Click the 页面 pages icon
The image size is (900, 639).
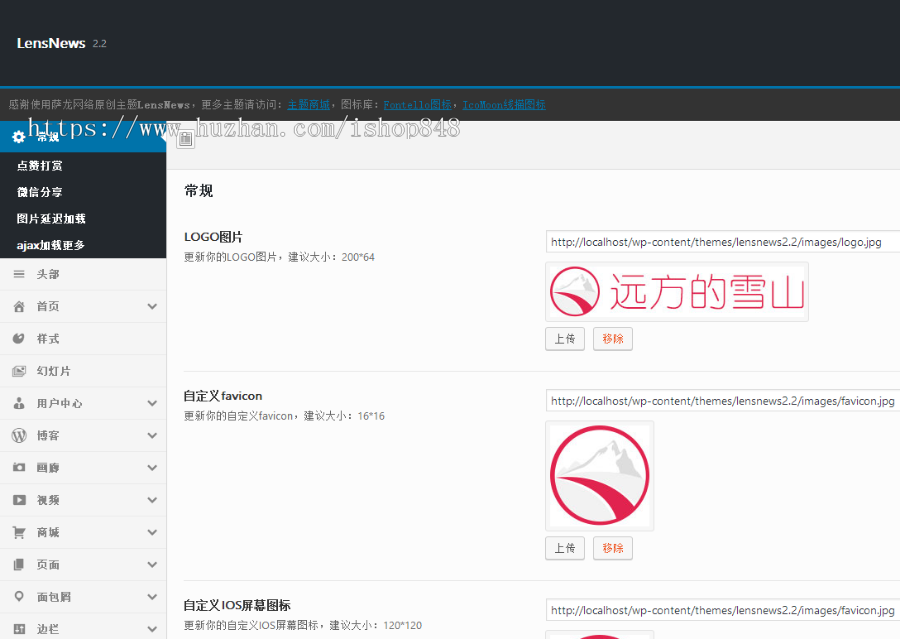19,564
